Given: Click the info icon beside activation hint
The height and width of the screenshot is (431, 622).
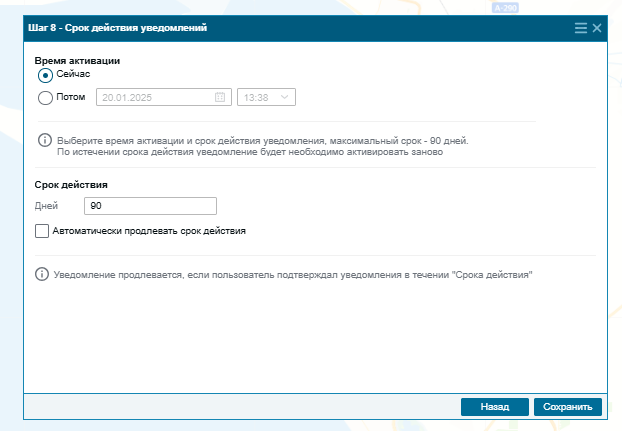Looking at the screenshot, I should tap(45, 140).
